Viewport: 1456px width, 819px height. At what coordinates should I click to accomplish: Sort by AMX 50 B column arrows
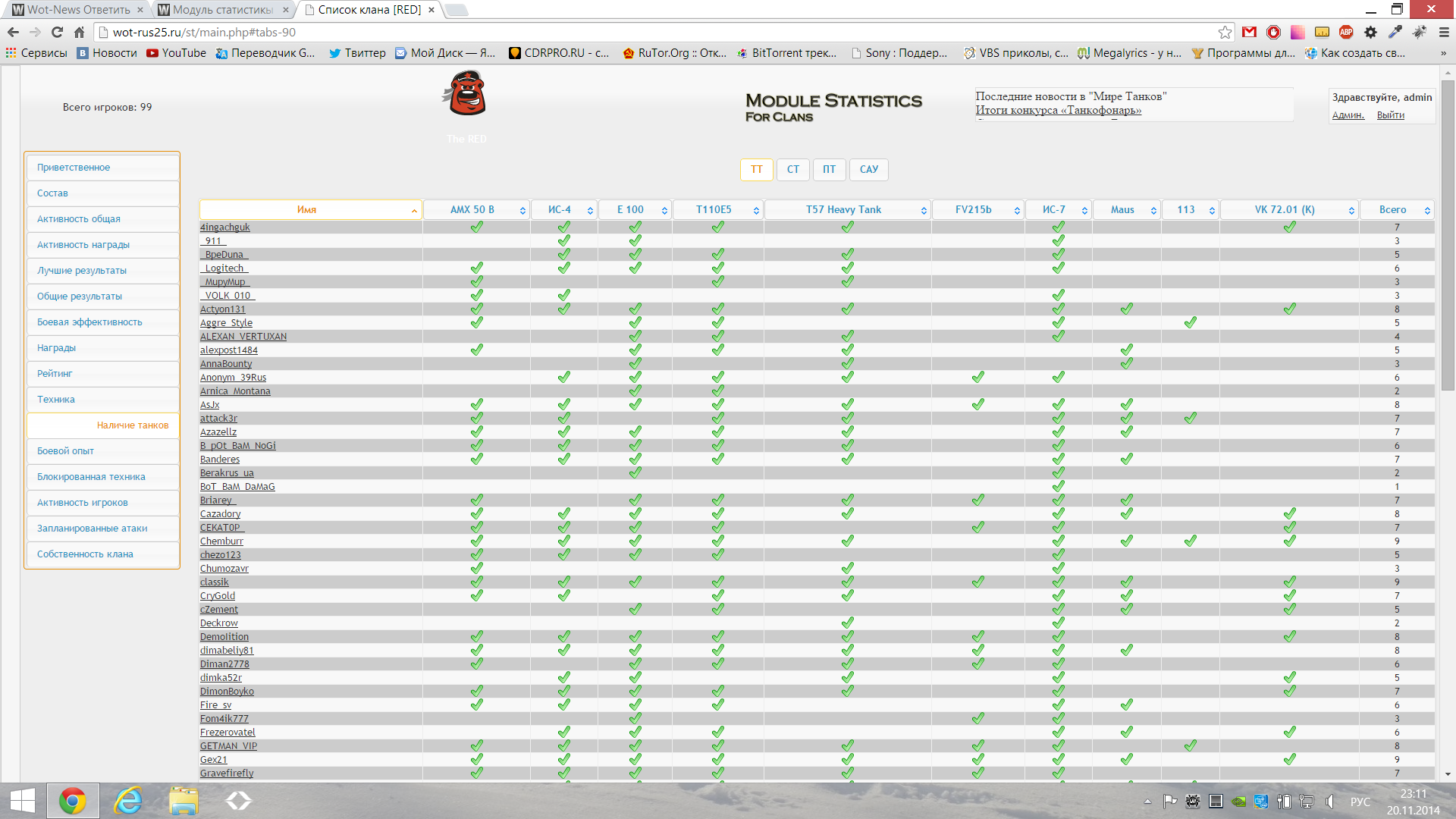(522, 210)
